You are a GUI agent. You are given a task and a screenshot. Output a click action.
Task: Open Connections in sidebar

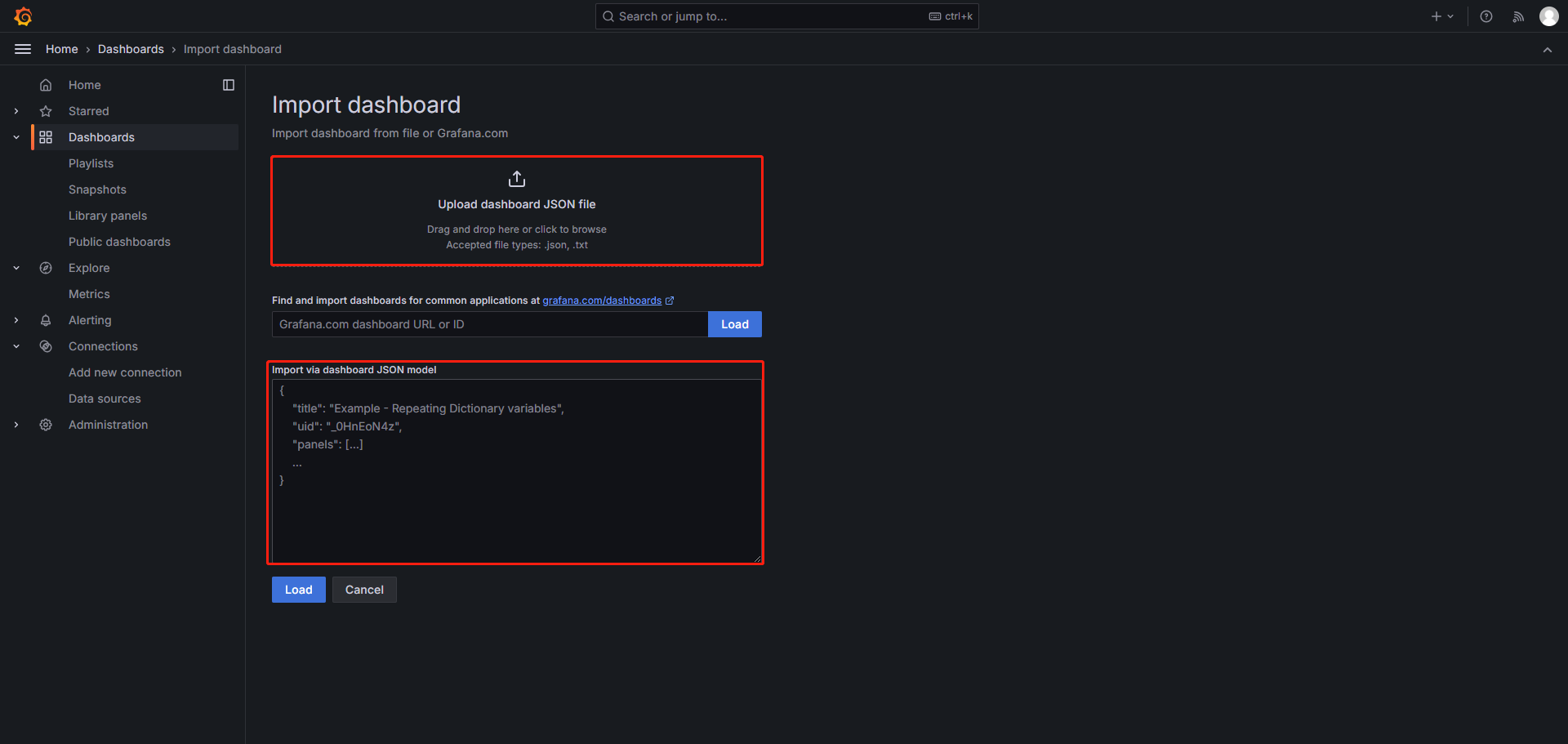click(x=103, y=346)
